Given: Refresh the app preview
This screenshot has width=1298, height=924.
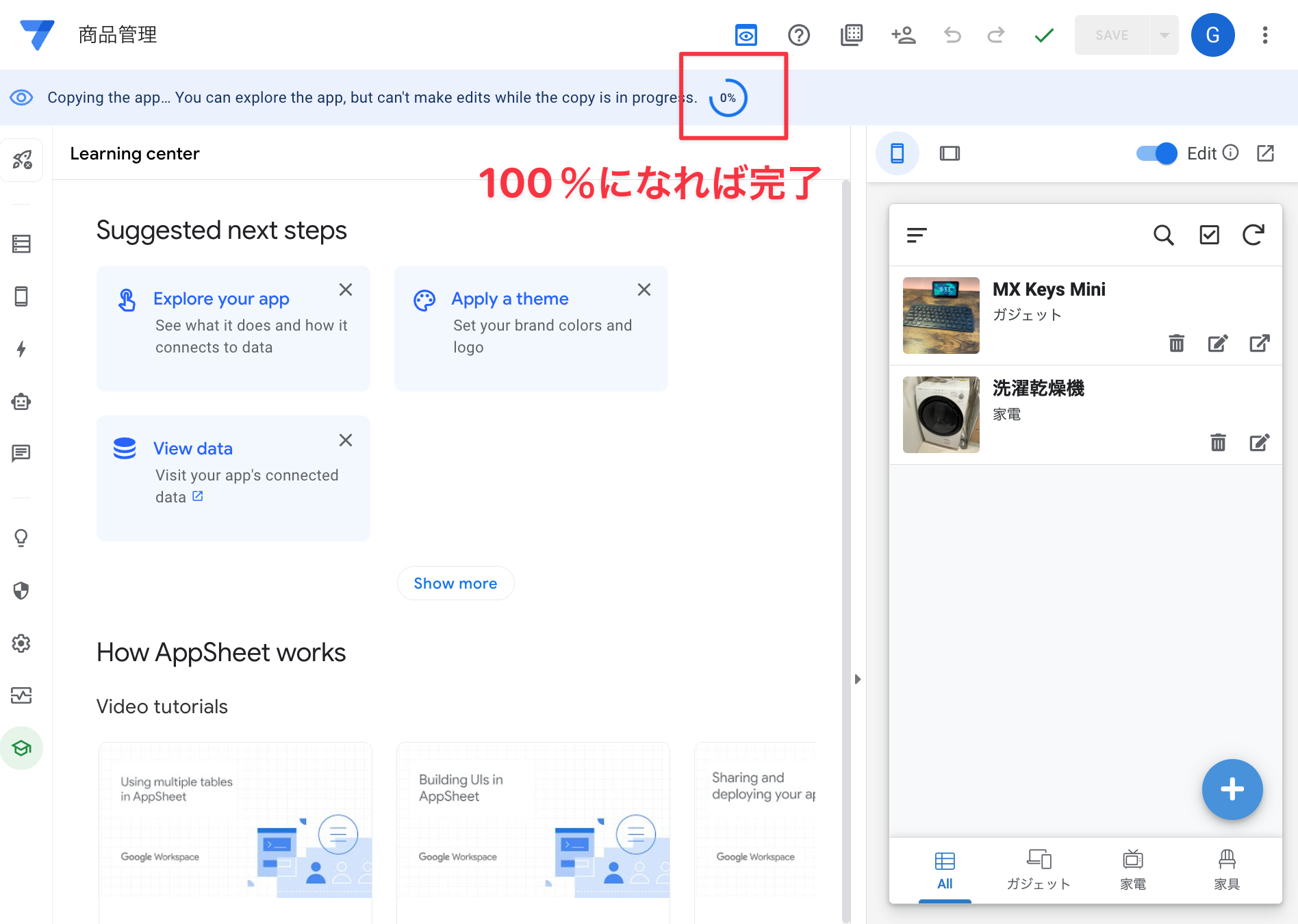Looking at the screenshot, I should 1253,235.
